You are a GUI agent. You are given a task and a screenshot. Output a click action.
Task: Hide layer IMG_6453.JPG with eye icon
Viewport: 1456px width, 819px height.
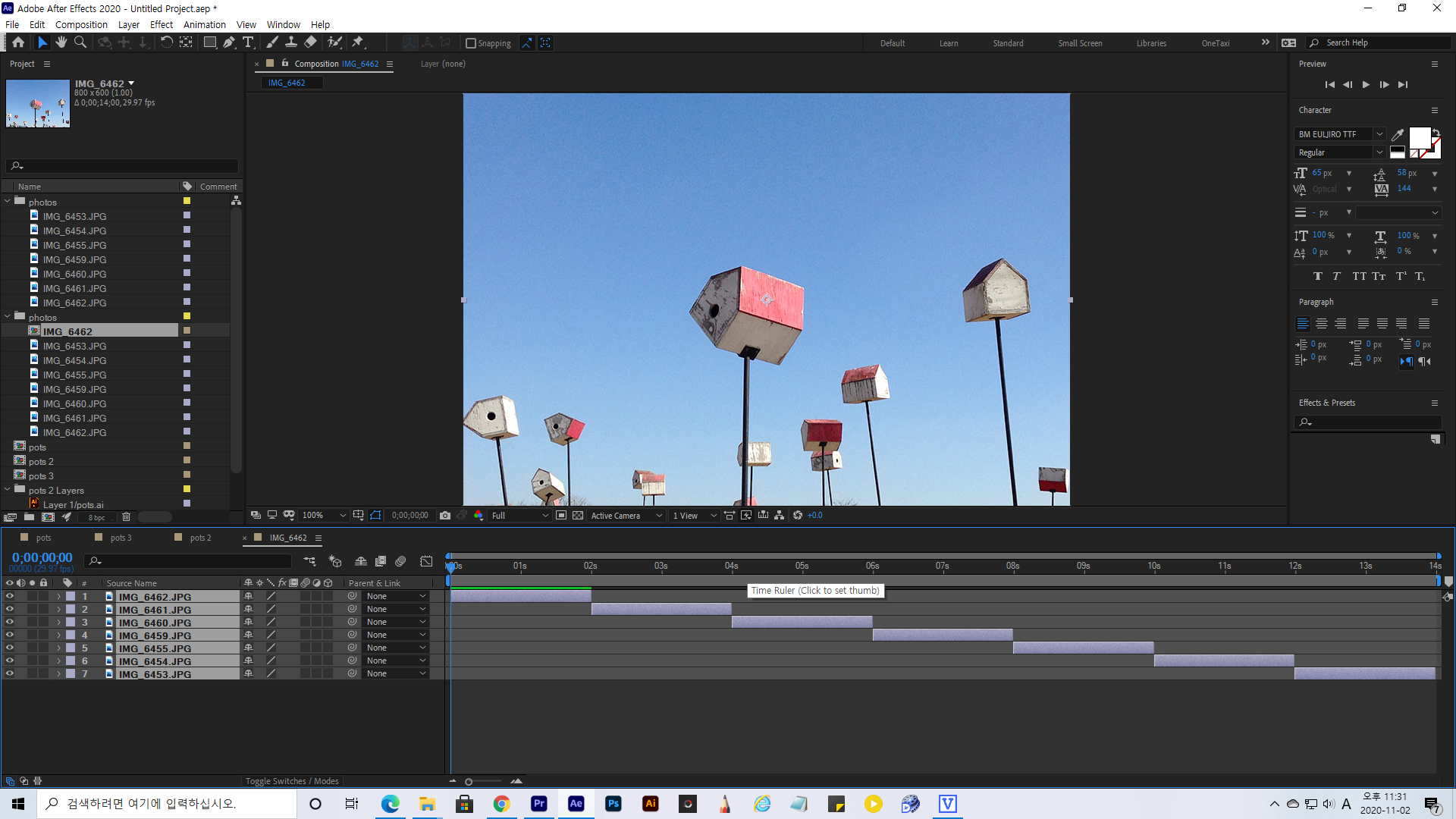10,674
